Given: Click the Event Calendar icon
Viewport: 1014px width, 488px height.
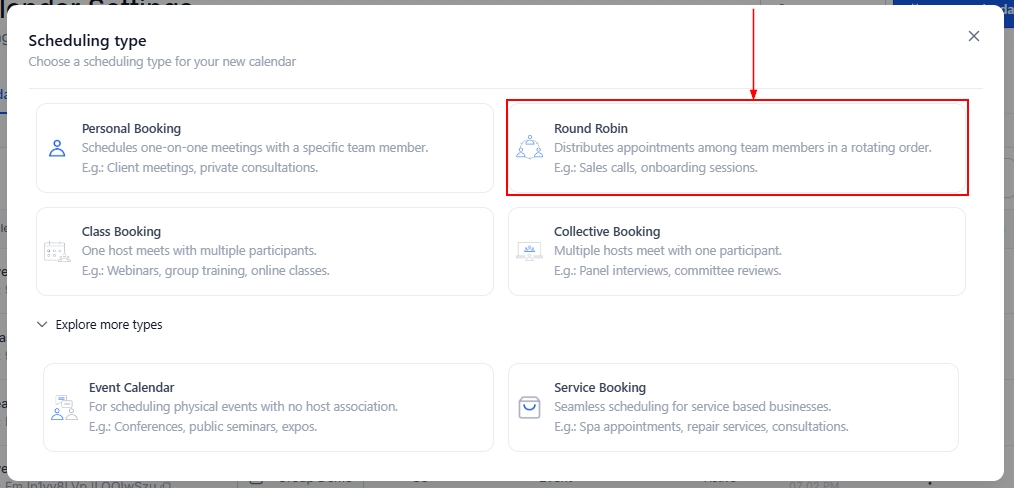Looking at the screenshot, I should coord(64,408).
